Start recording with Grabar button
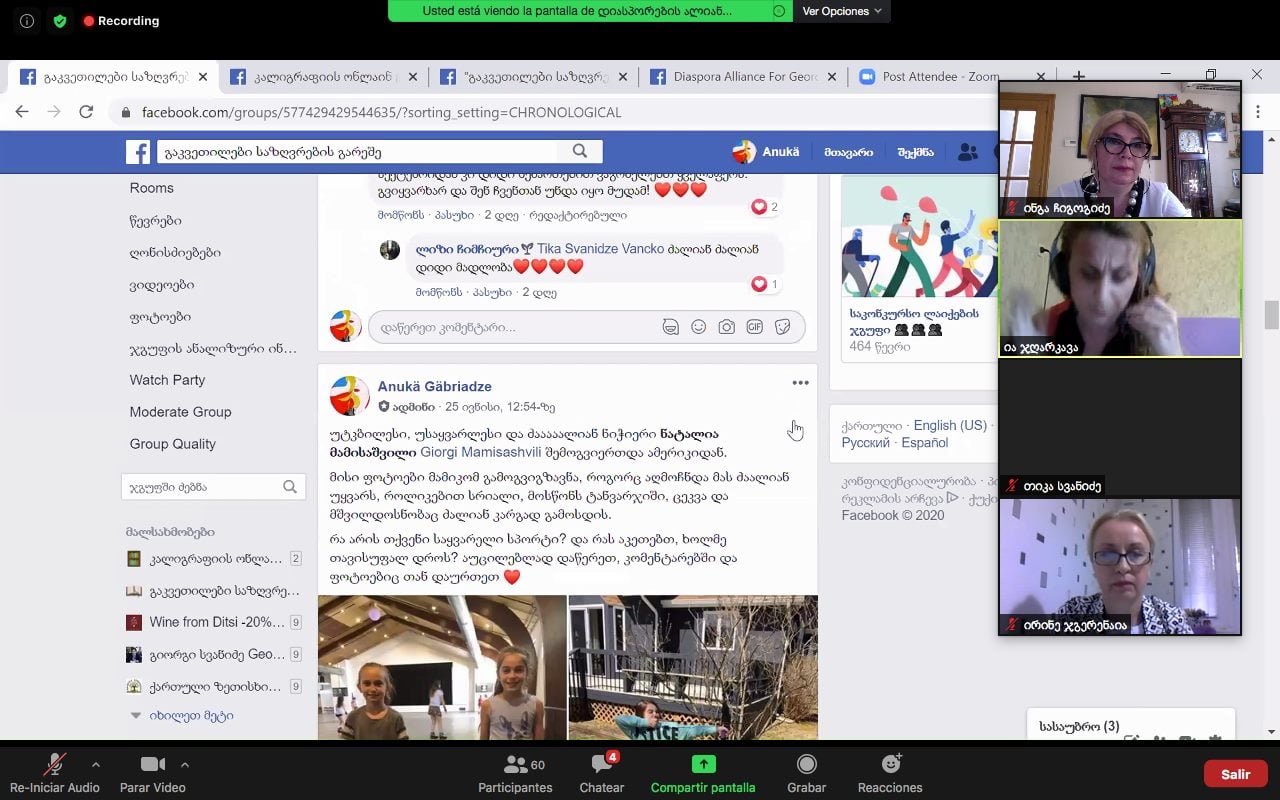Screen dimensions: 1280x800 806,772
